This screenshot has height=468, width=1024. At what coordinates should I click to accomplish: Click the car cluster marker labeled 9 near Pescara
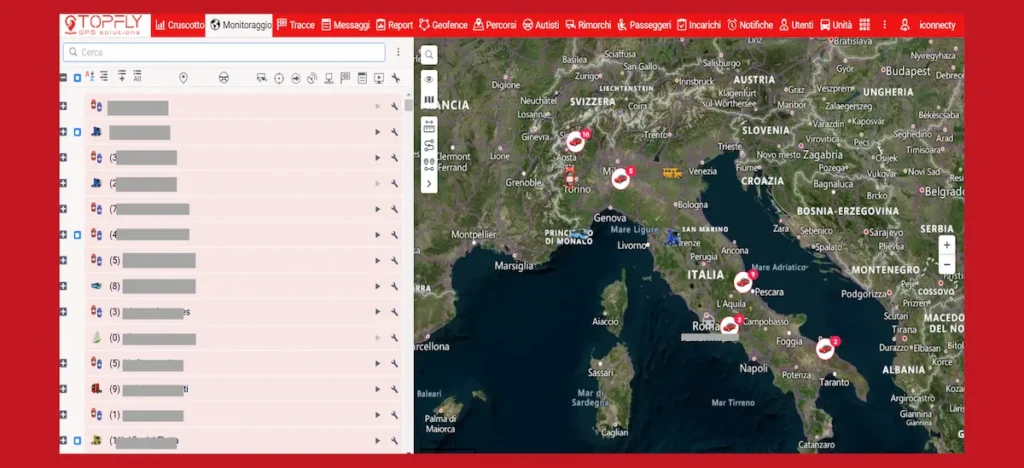pyautogui.click(x=743, y=281)
